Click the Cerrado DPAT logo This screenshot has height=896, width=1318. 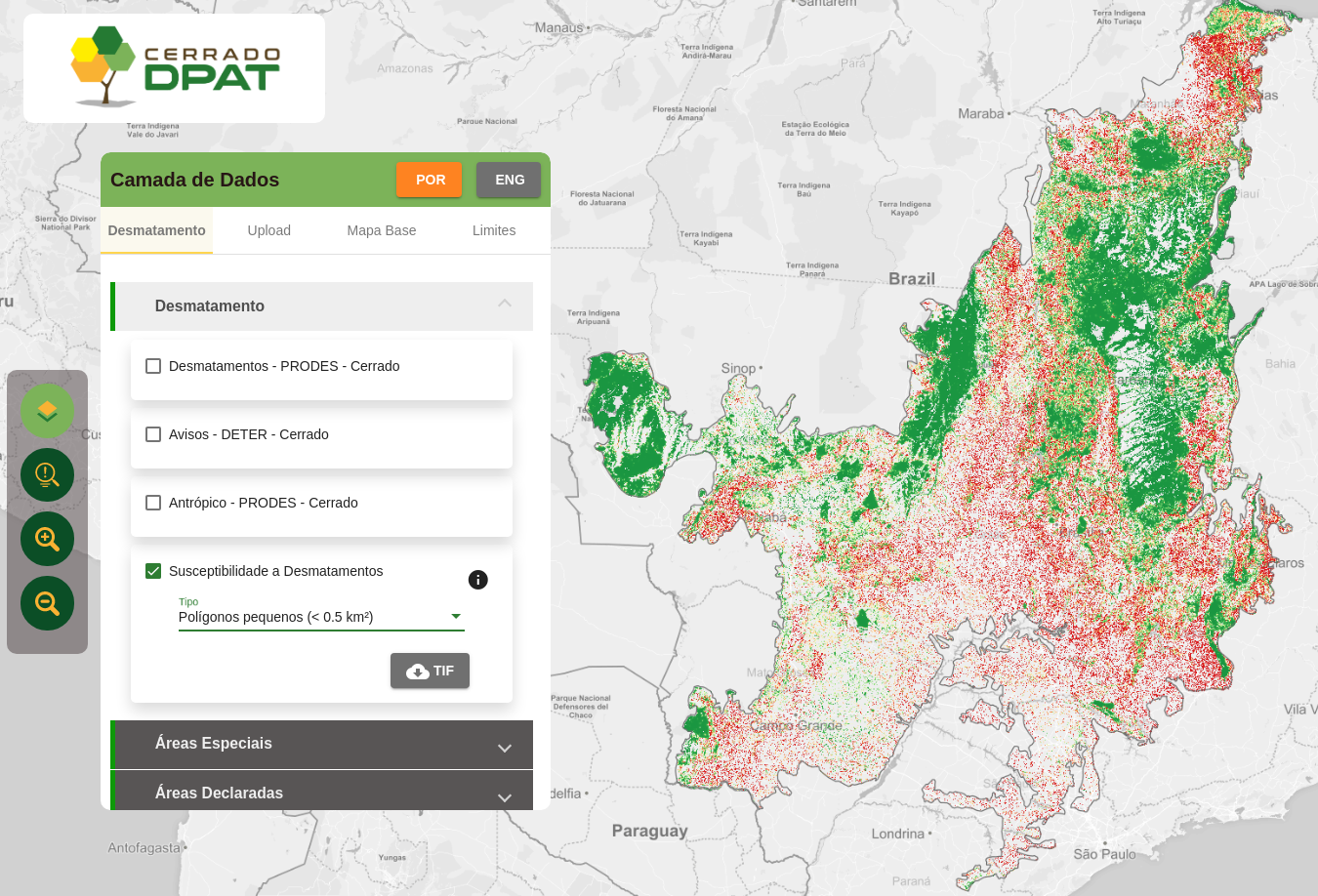[175, 67]
